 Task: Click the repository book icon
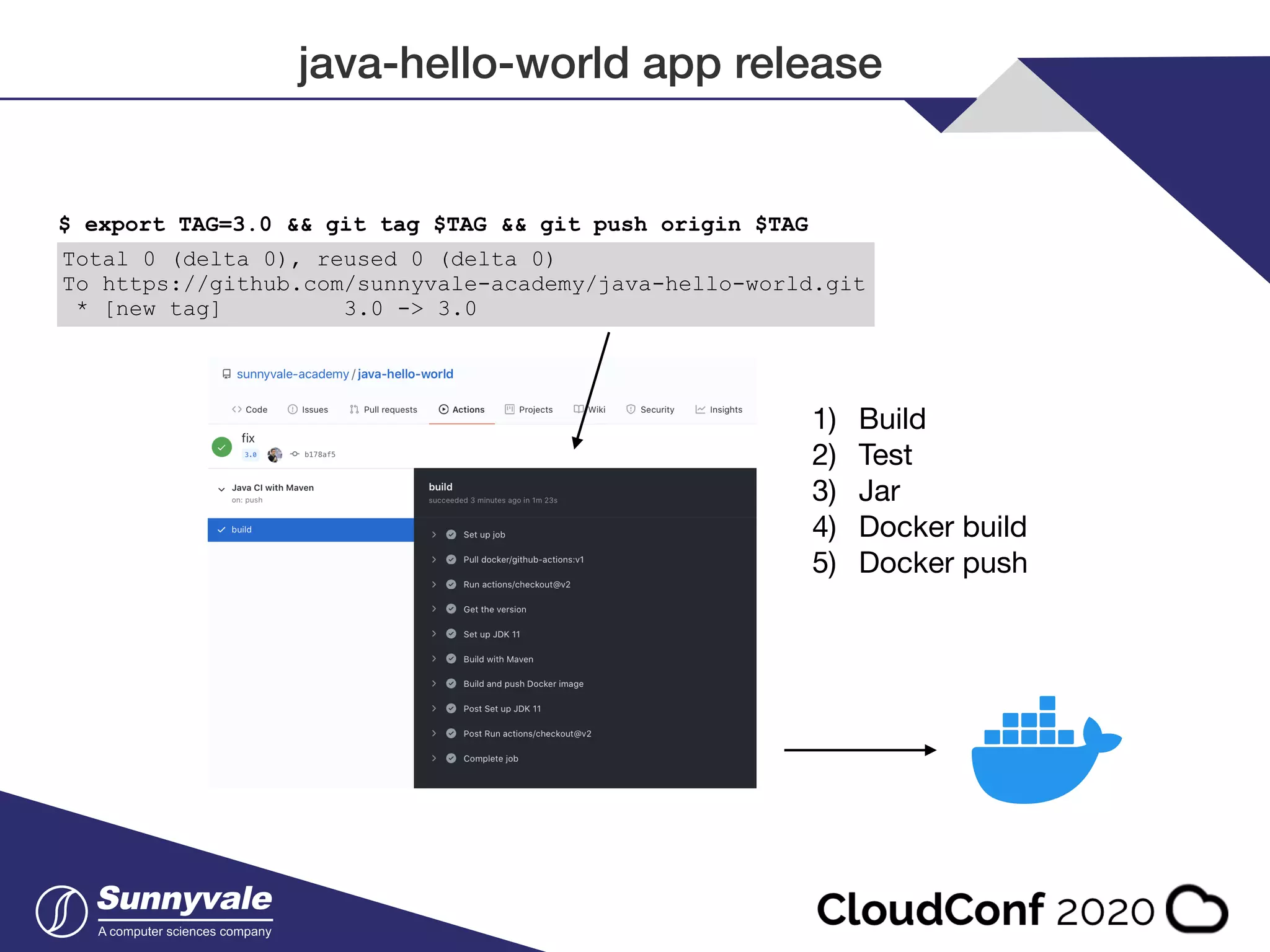coord(226,374)
